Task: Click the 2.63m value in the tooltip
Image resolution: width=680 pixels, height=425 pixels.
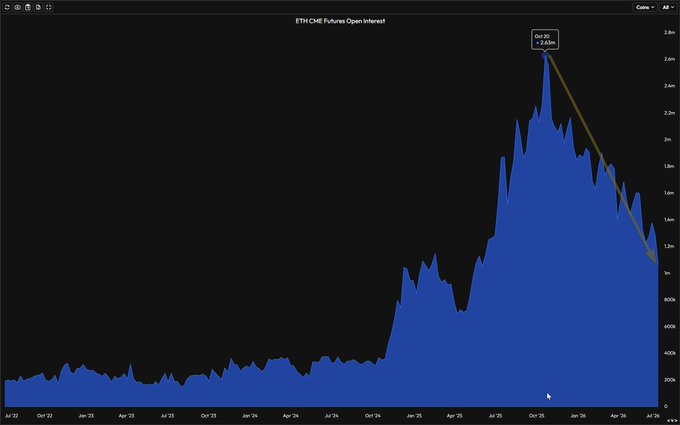Action: 548,43
